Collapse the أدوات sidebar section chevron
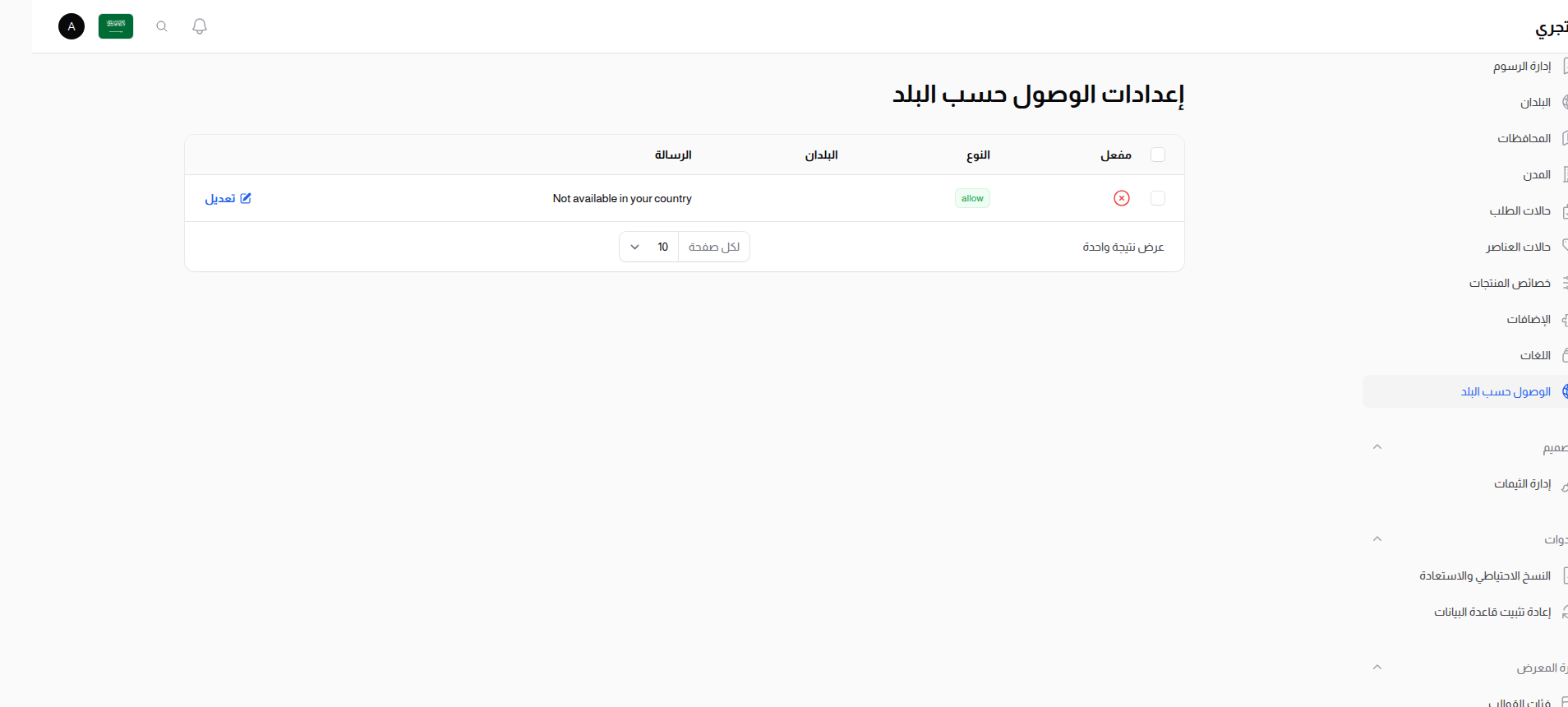 click(x=1377, y=539)
